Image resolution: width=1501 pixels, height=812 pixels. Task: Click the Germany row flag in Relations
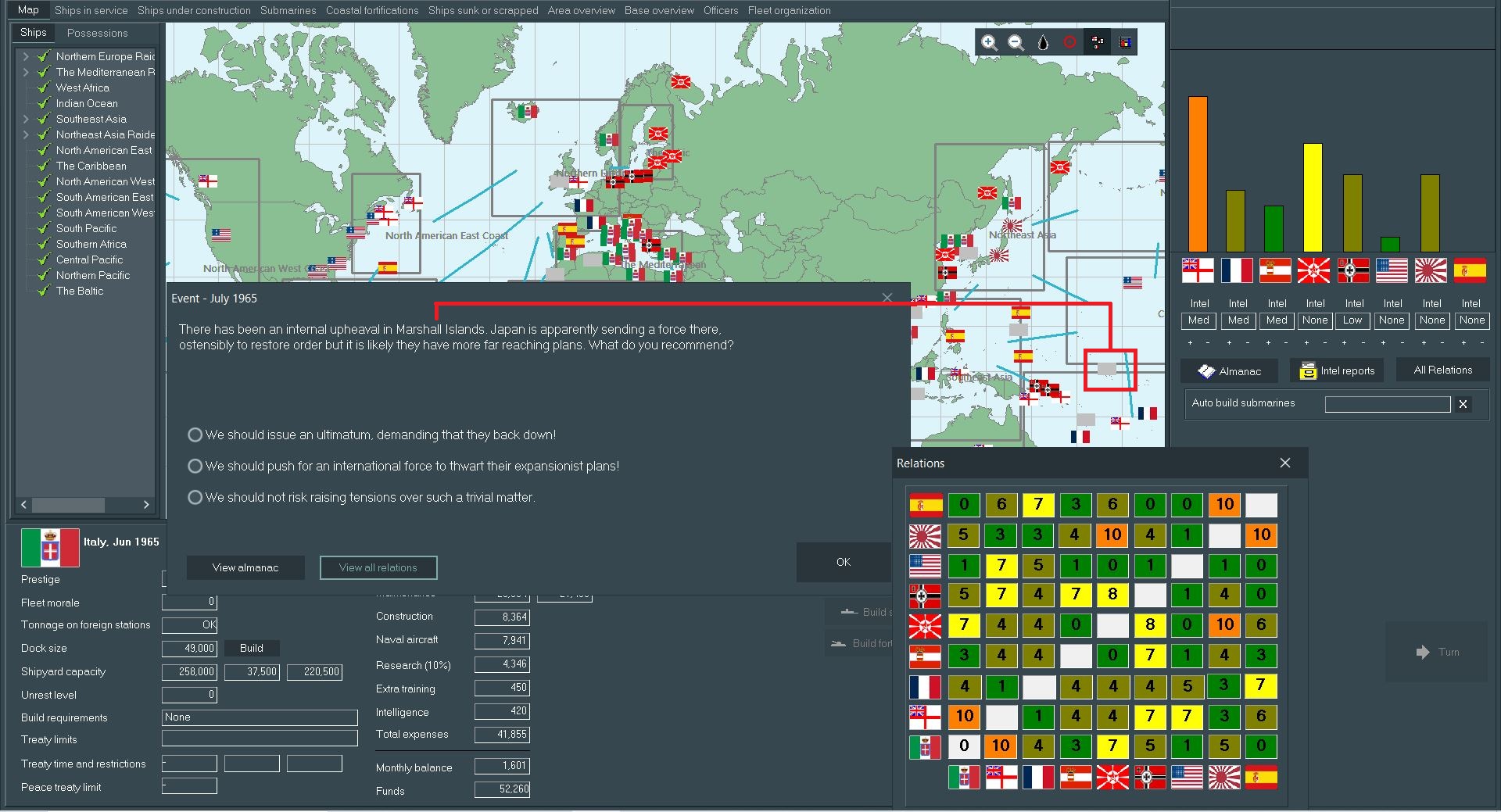click(925, 596)
